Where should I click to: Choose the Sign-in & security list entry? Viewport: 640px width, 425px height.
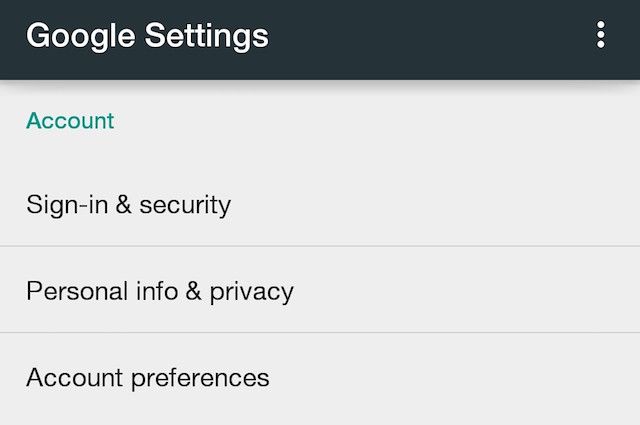[128, 205]
